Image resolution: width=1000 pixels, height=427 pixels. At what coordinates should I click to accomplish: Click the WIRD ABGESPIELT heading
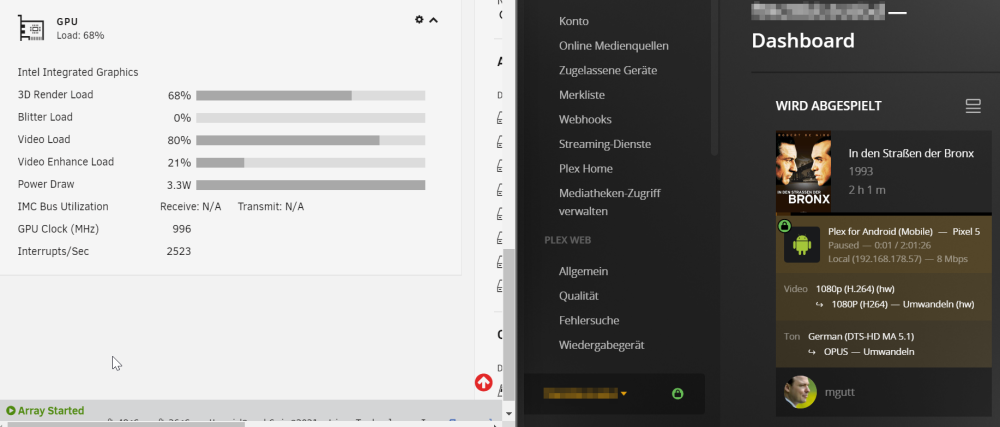[x=829, y=106]
